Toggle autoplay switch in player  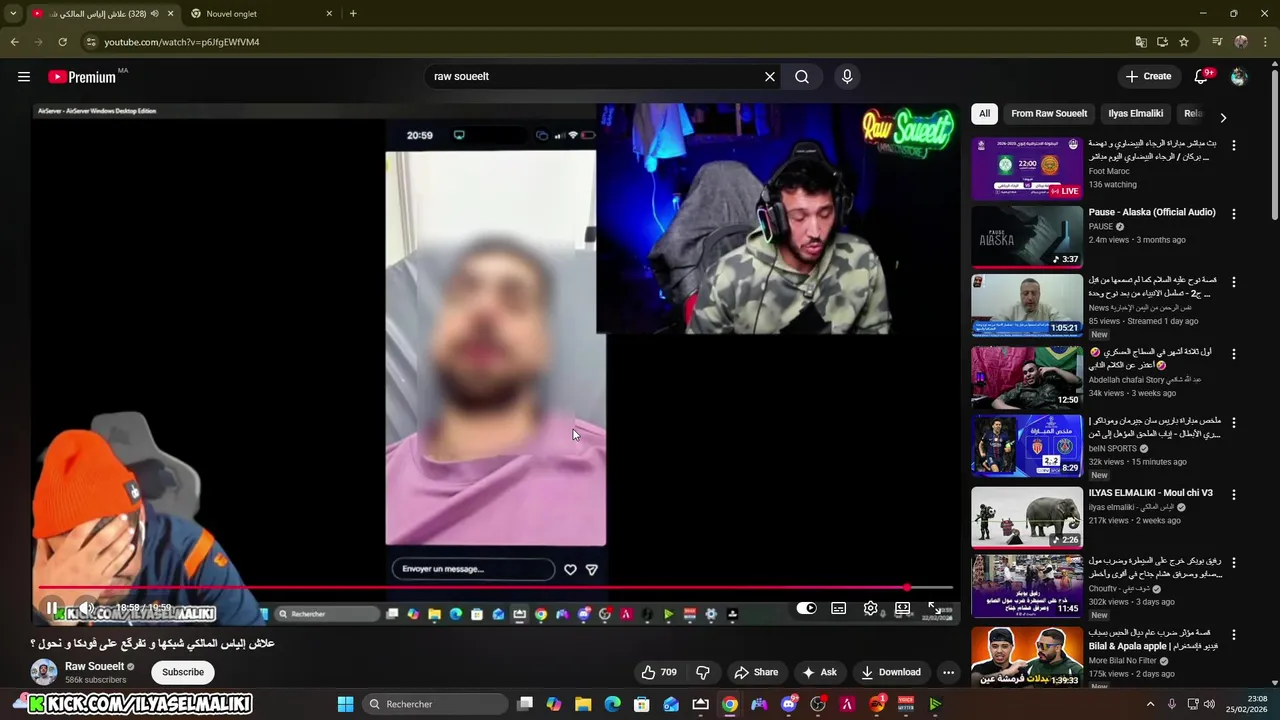pyautogui.click(x=806, y=608)
